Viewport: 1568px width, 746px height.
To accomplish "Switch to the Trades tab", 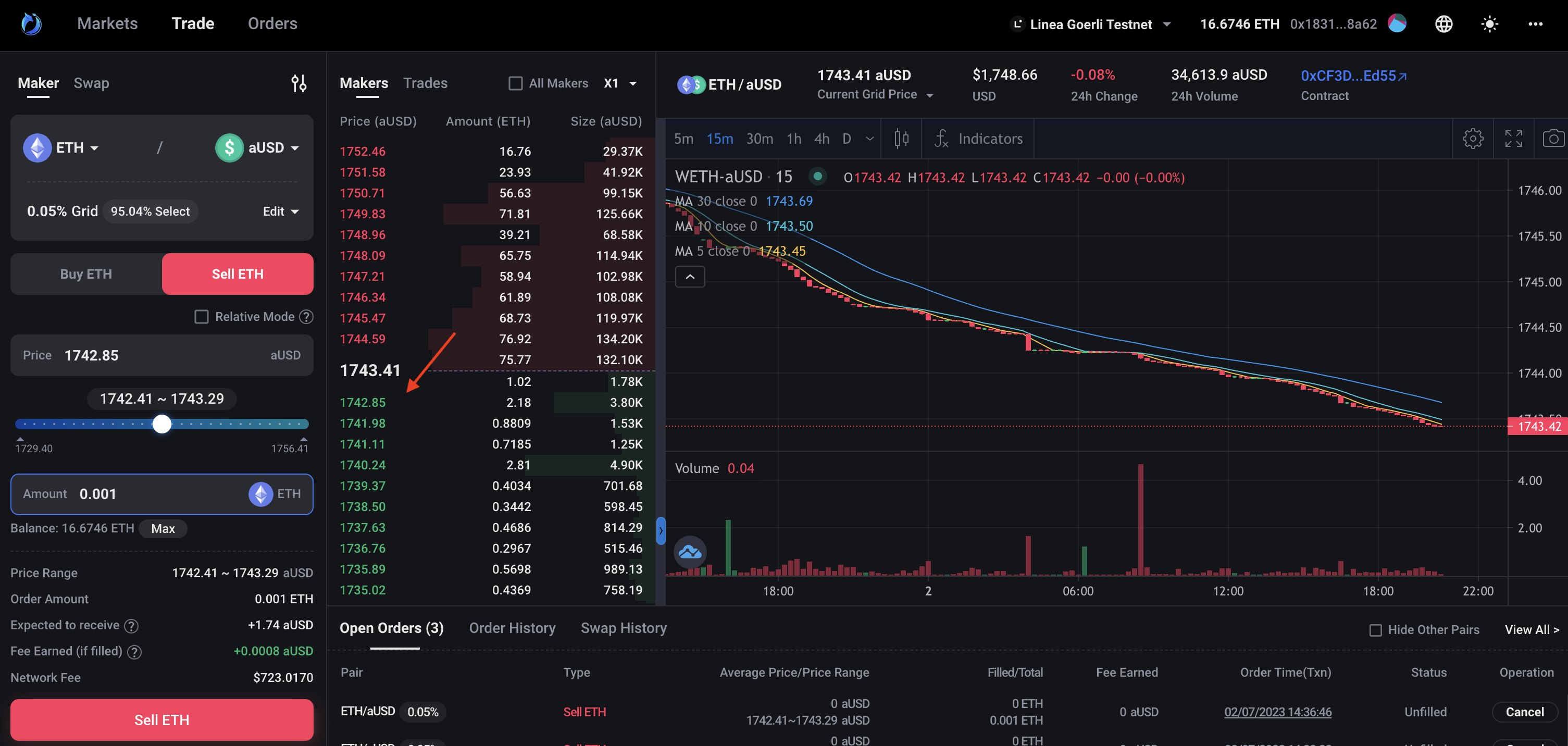I will (x=425, y=83).
